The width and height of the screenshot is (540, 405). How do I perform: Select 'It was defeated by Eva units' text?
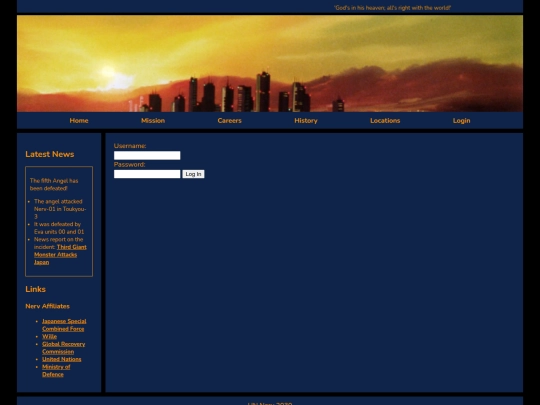59,228
